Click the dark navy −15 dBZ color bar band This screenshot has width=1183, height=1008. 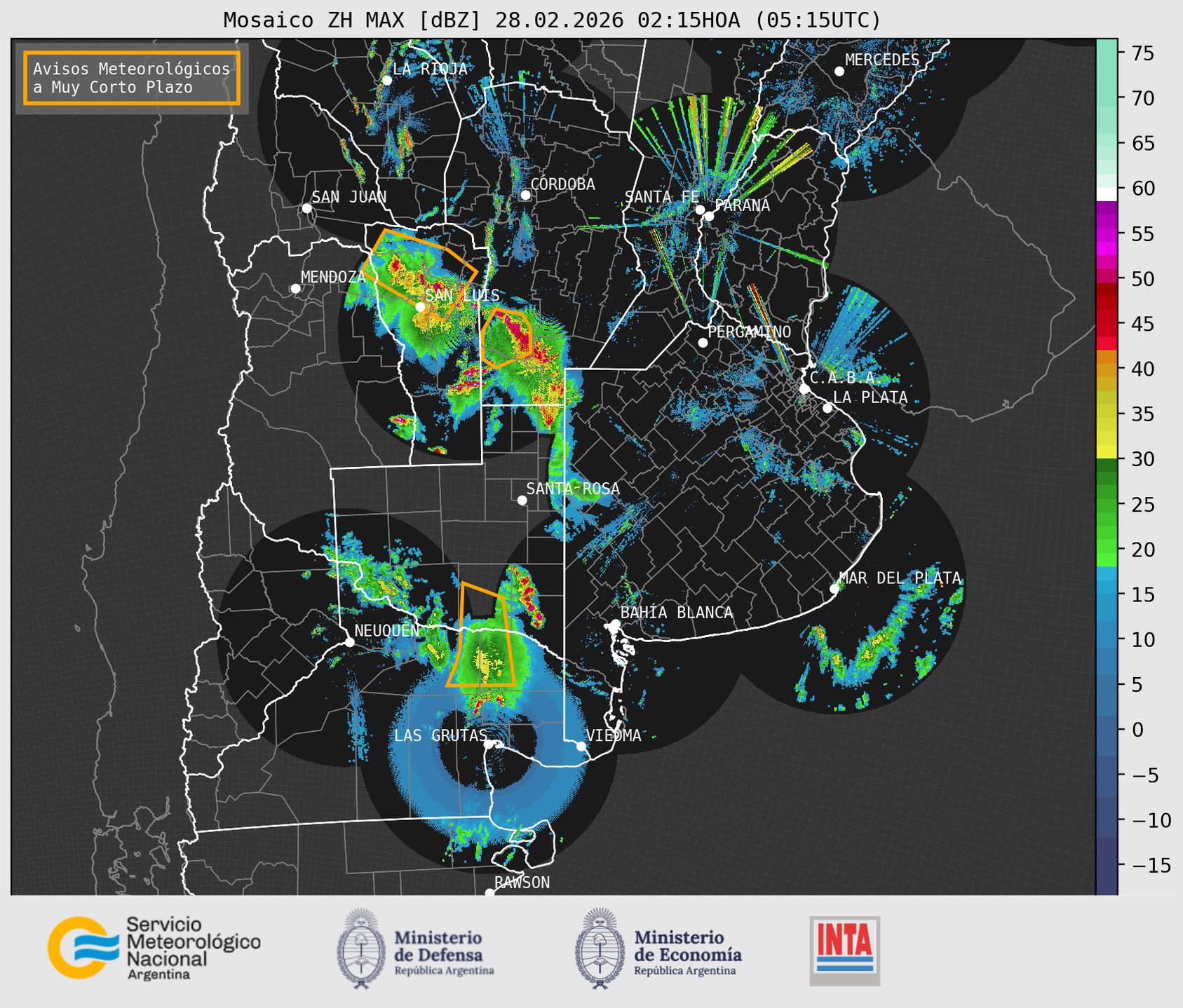tap(1107, 866)
